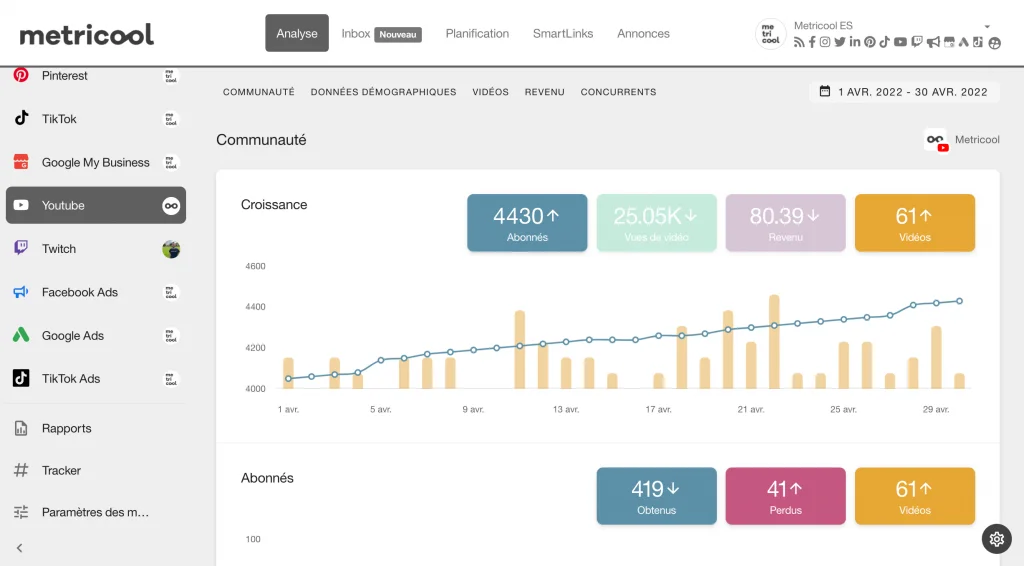This screenshot has height=566, width=1024.
Task: Open the Planification tab
Action: click(x=477, y=34)
